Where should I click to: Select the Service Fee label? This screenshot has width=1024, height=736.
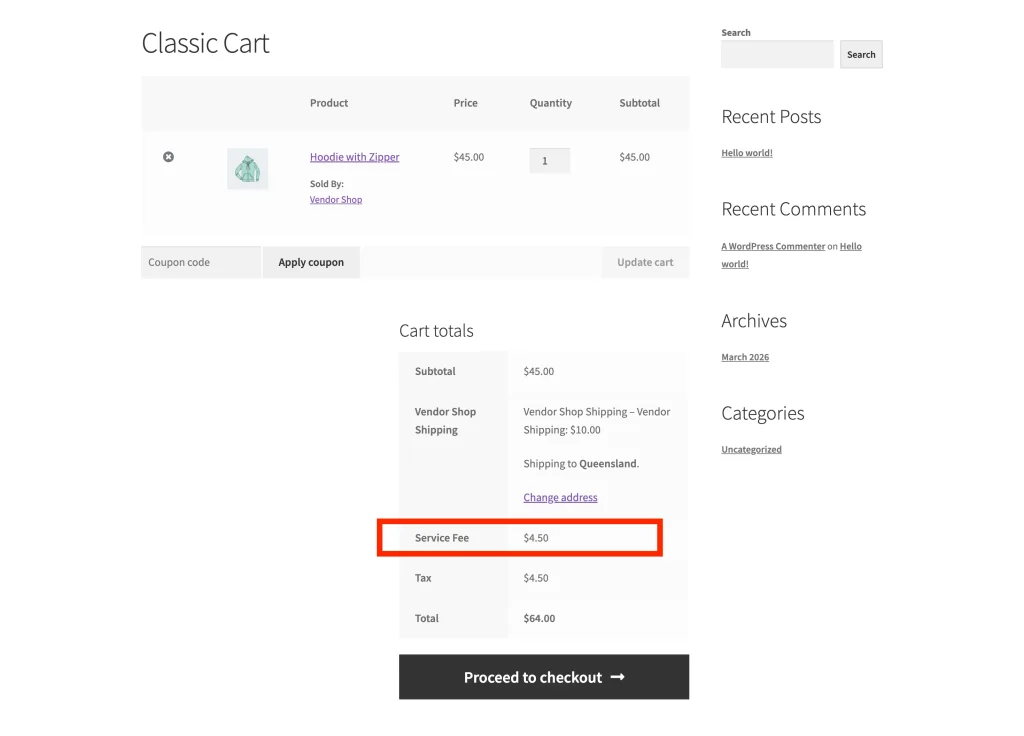point(442,537)
